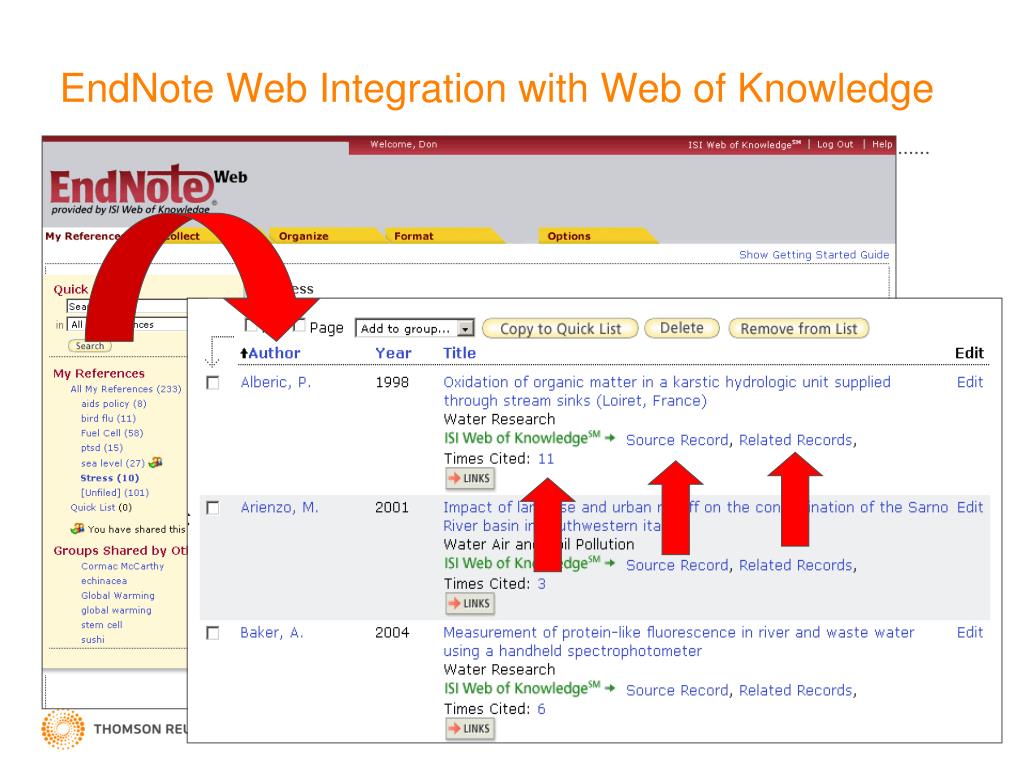Edit the Baker, A. reference

click(x=970, y=633)
